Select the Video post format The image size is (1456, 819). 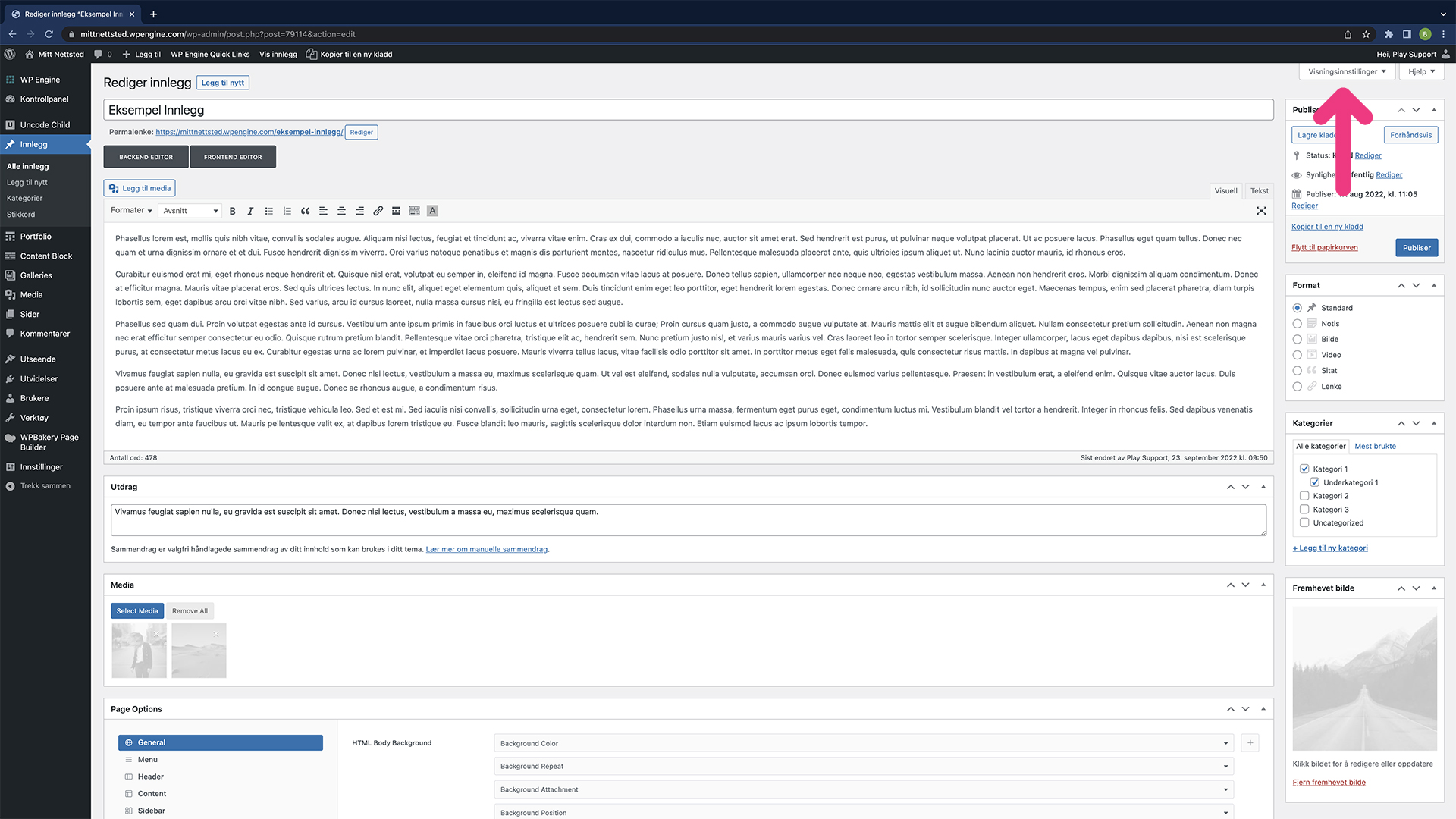1297,355
